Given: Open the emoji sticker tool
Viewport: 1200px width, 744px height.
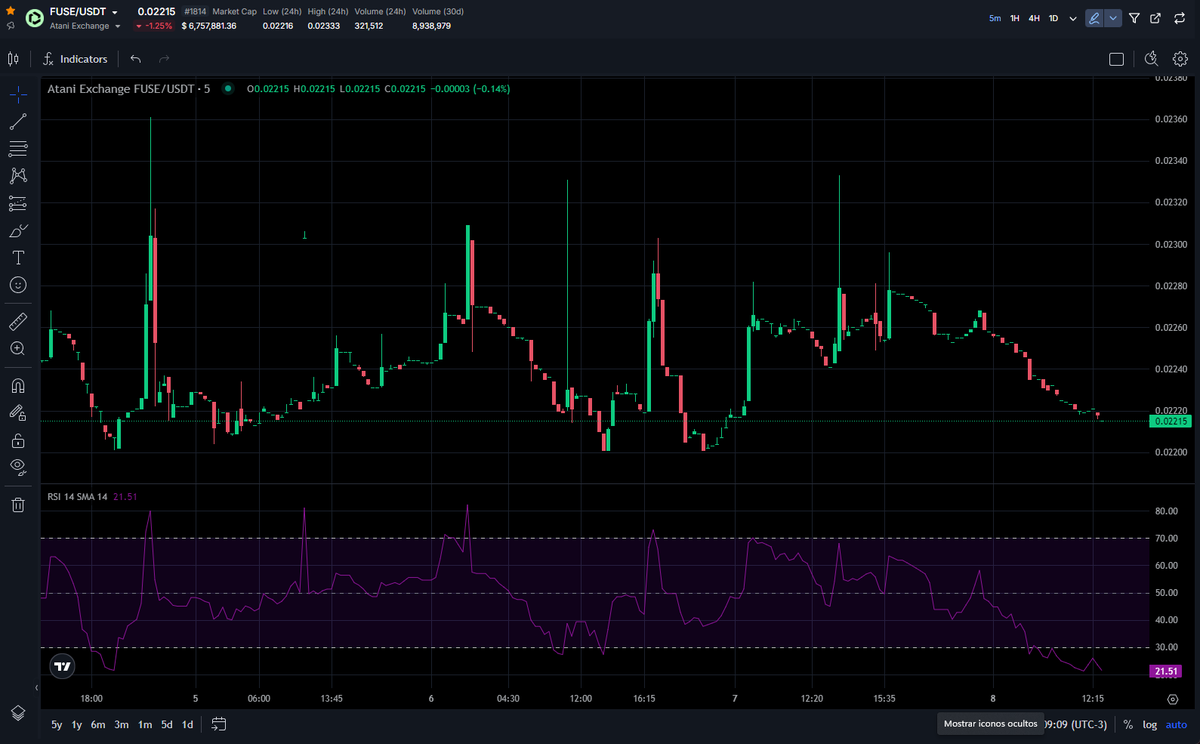Looking at the screenshot, I should point(17,285).
